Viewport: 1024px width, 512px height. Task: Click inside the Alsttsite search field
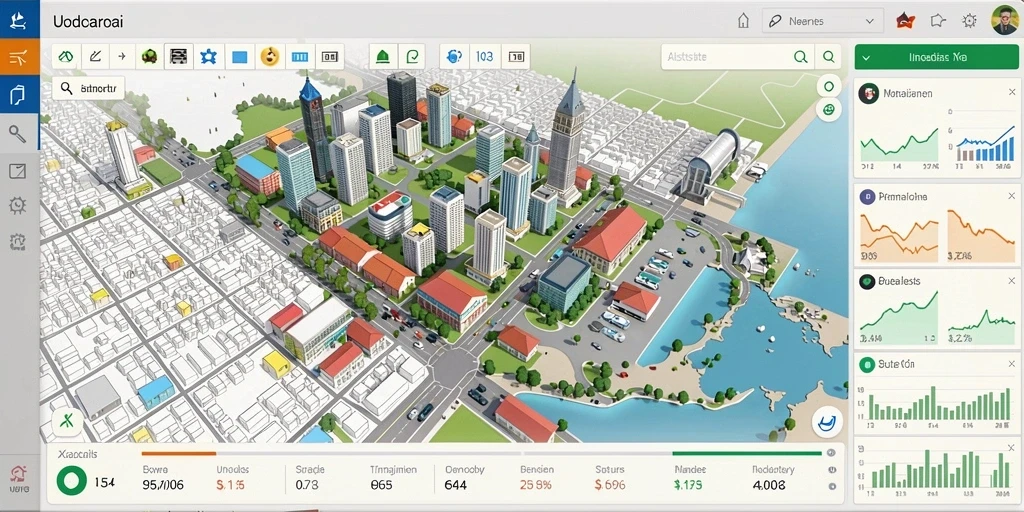[728, 57]
